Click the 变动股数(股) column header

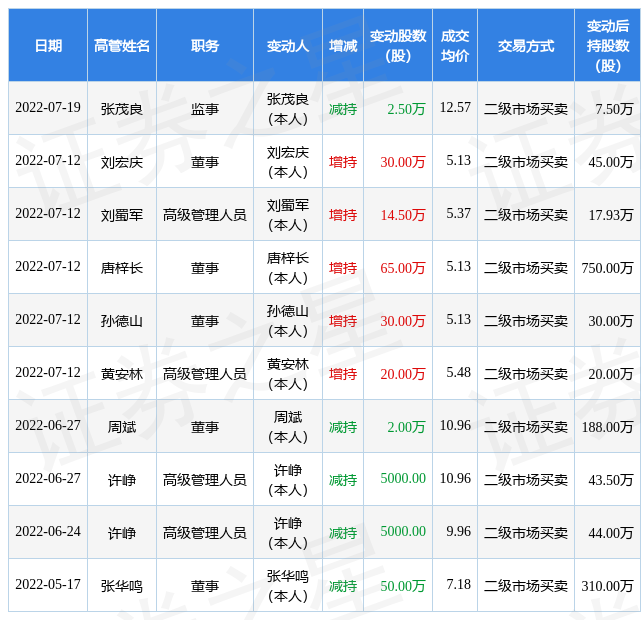coord(398,45)
